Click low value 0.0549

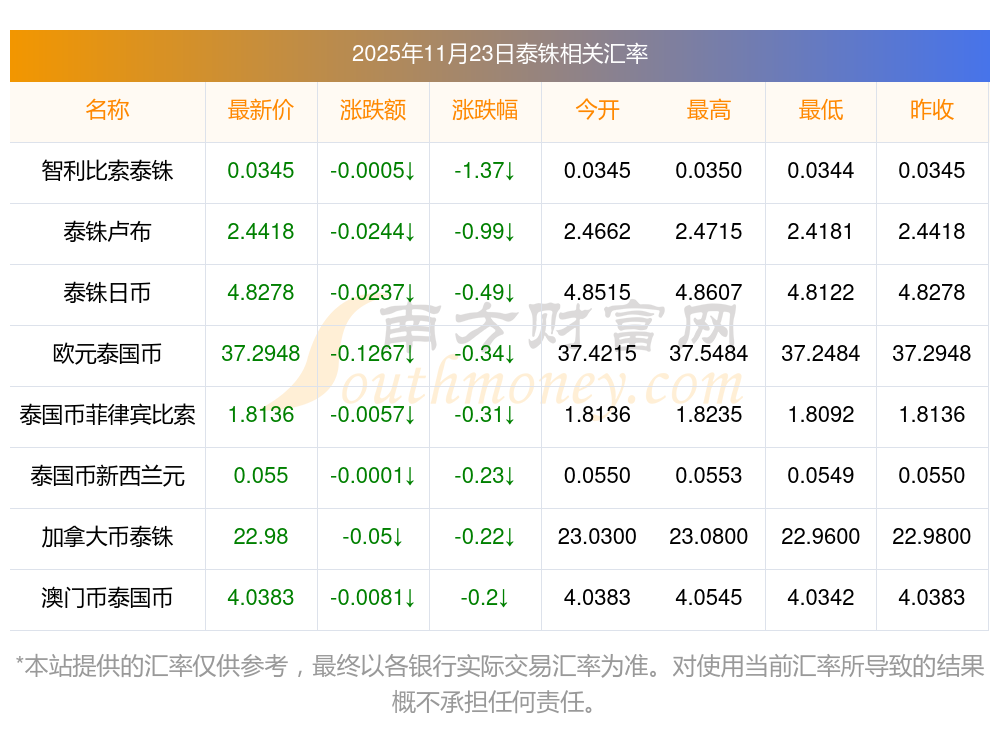pos(820,476)
